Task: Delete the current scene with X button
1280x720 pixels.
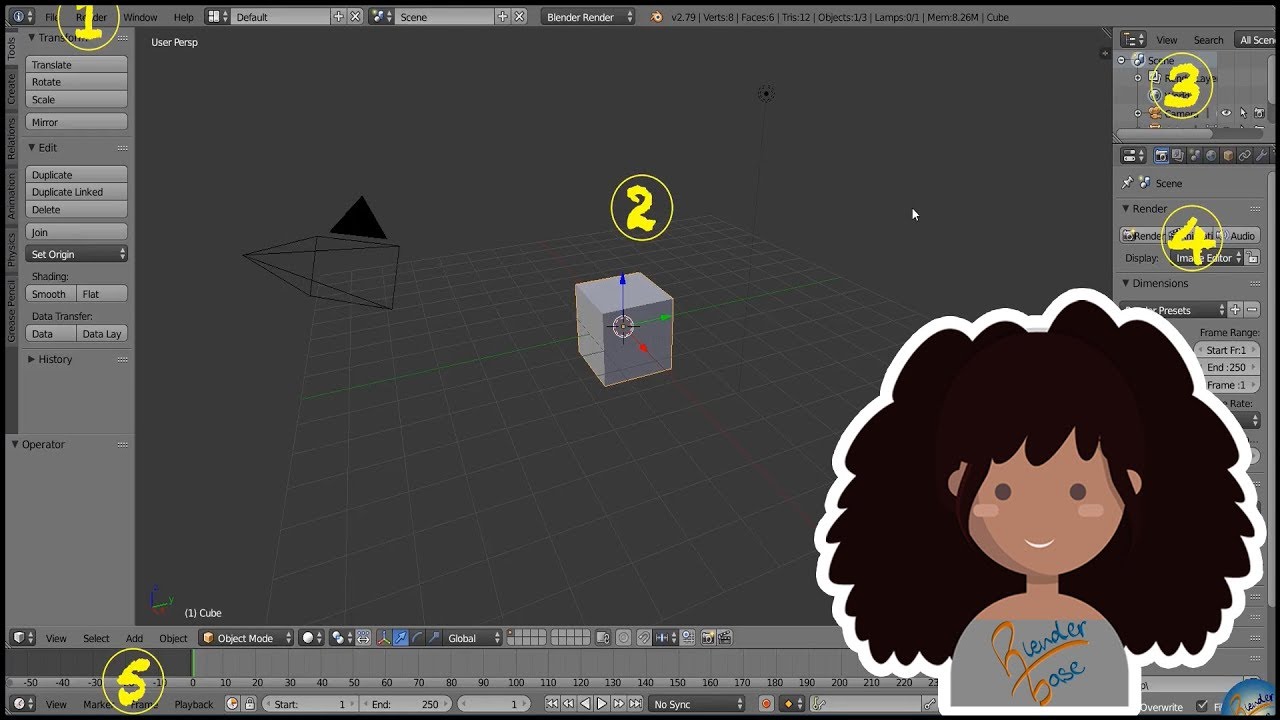Action: click(x=519, y=17)
